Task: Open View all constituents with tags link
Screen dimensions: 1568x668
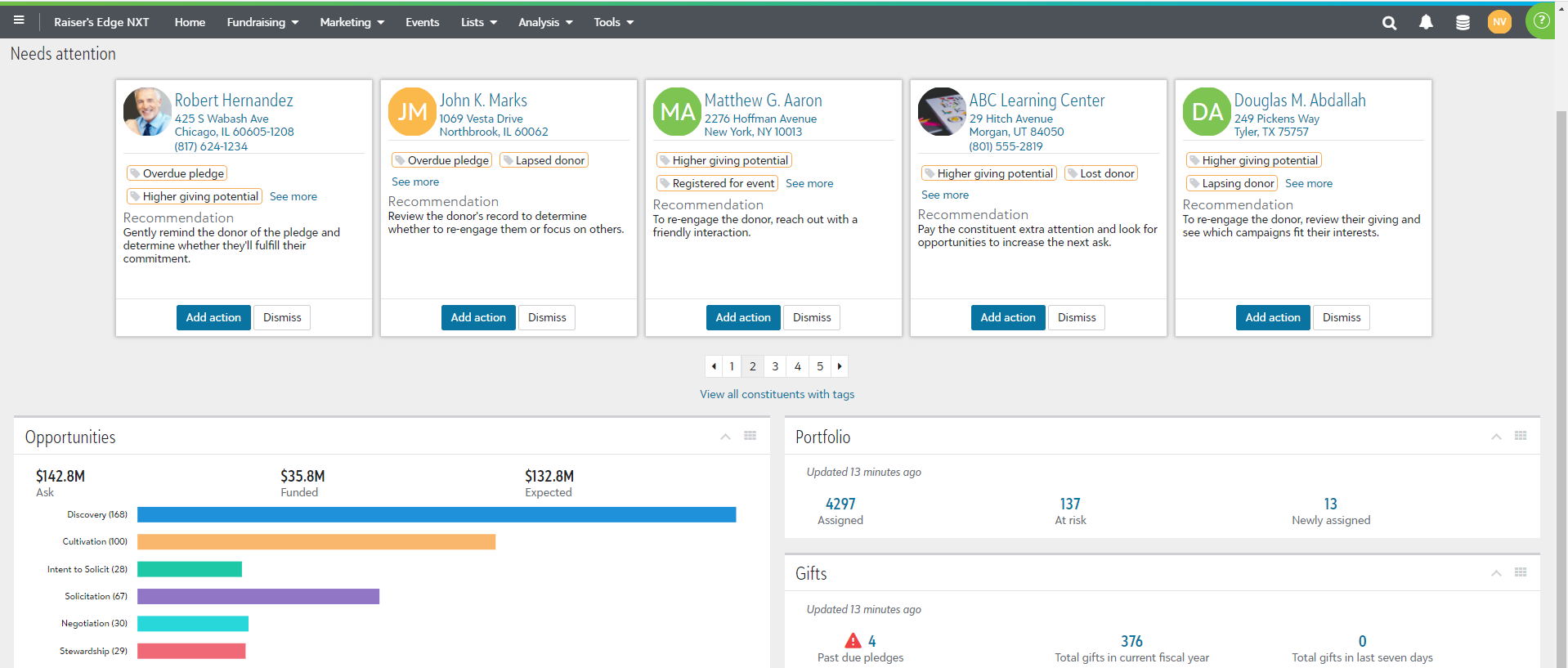Action: (x=777, y=394)
